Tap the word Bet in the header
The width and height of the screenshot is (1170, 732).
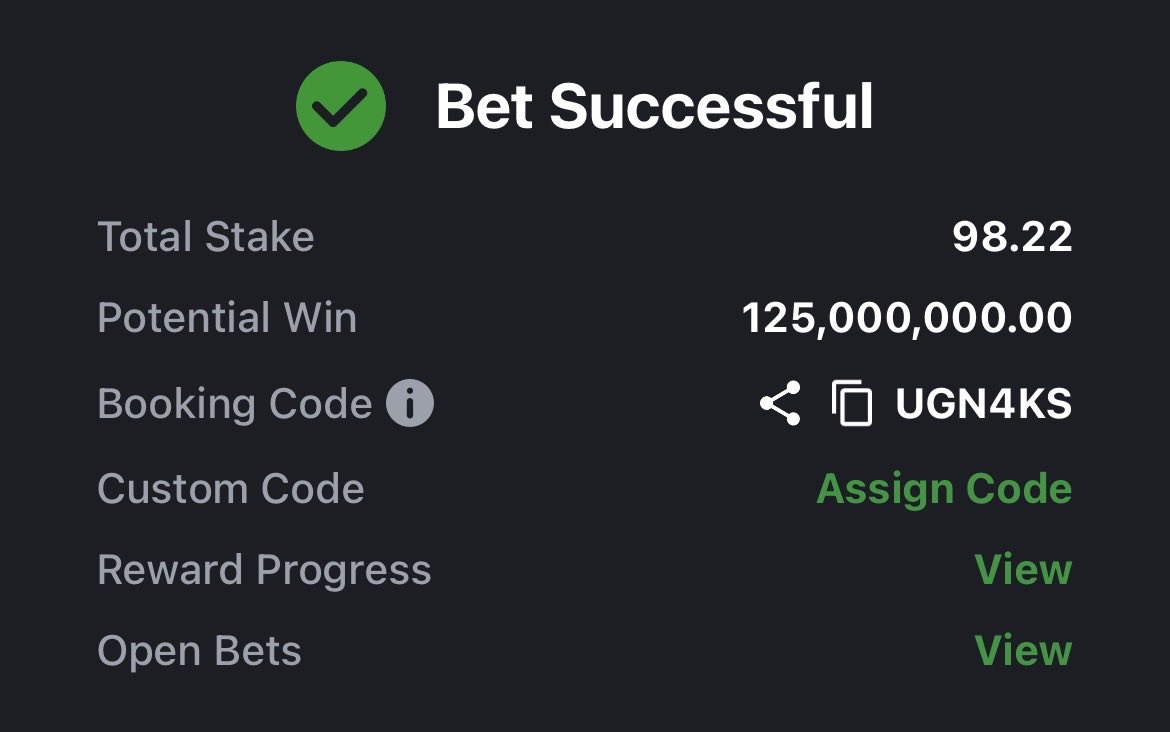[484, 107]
